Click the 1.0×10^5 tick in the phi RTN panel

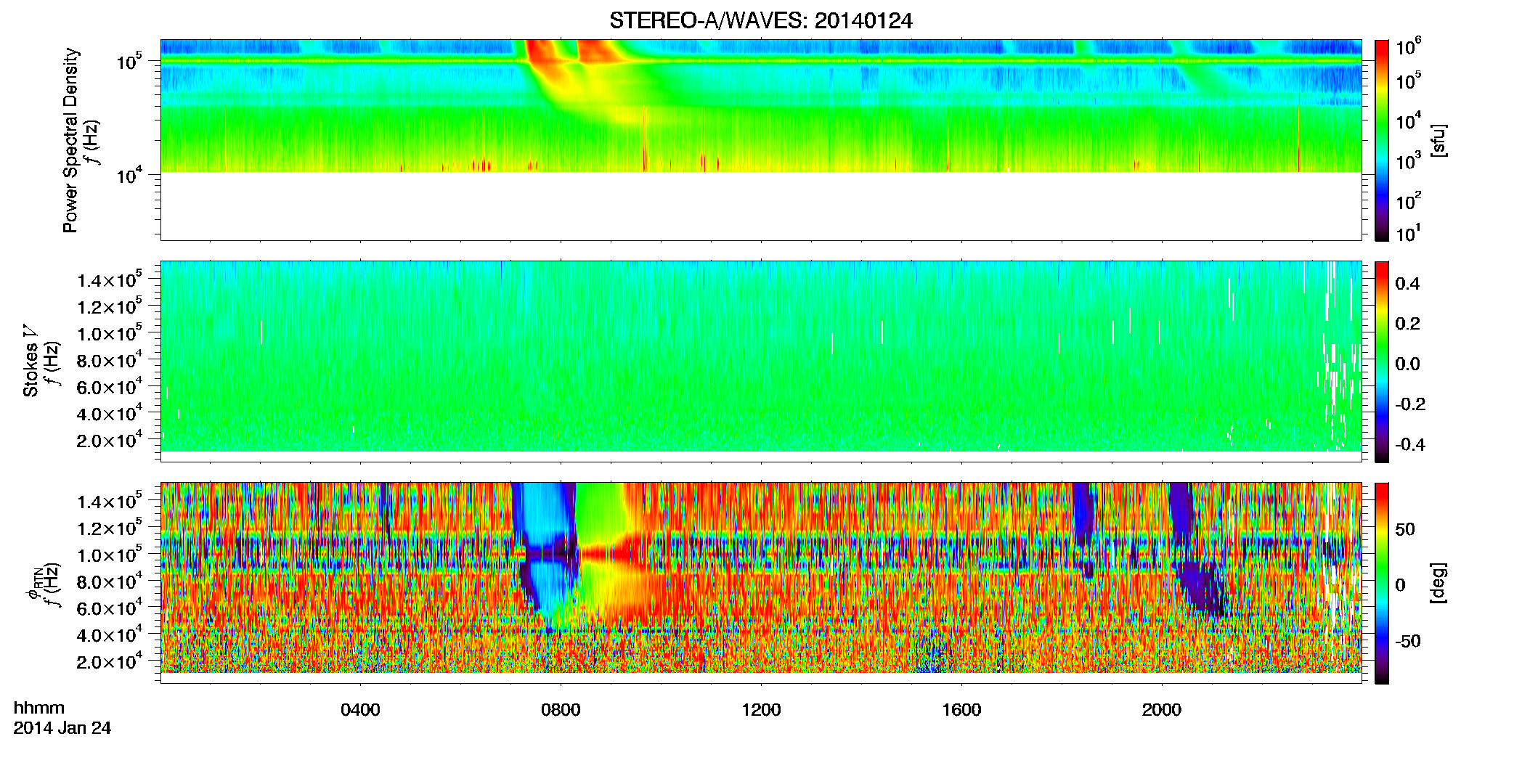pyautogui.click(x=110, y=555)
